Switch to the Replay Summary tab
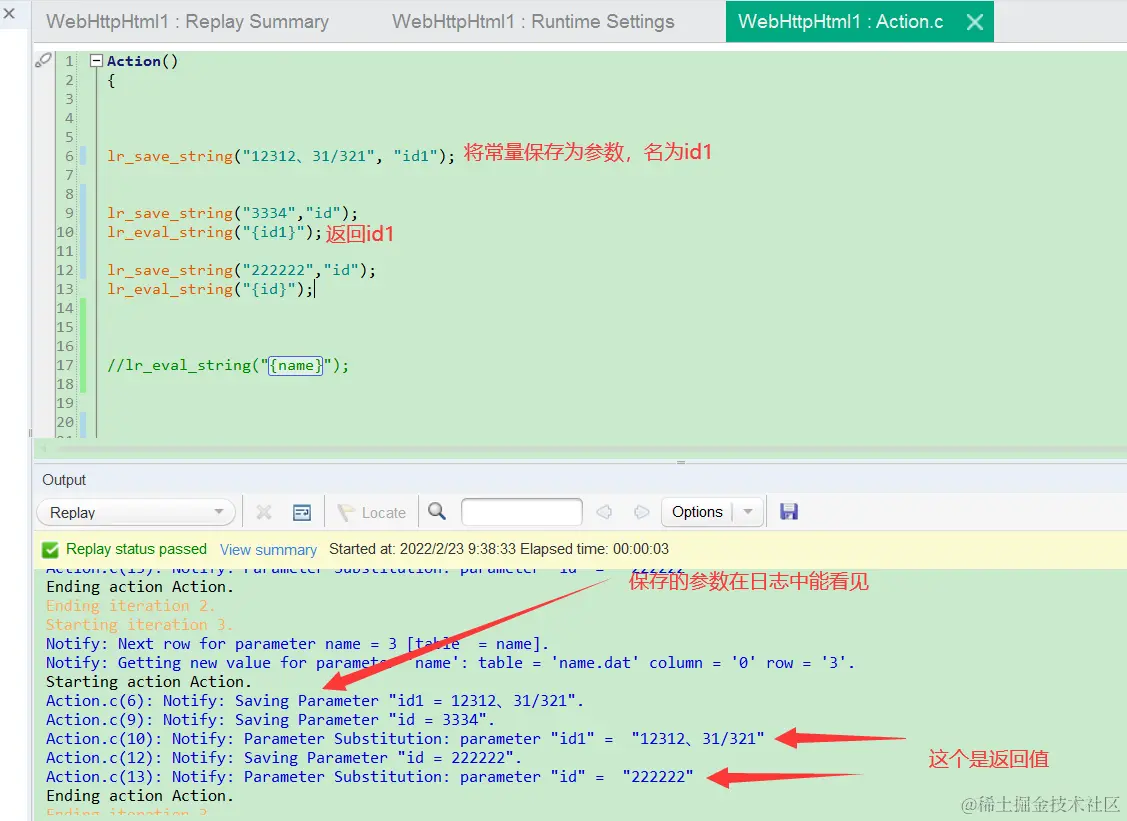Screen dimensions: 1127x821 point(187,22)
